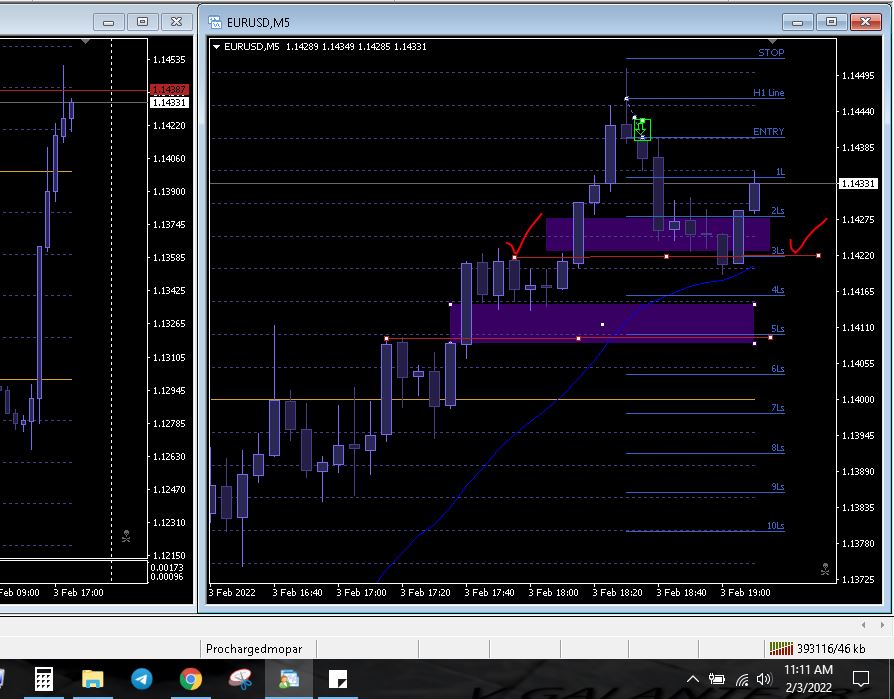Screen dimensions: 894x699
Task: Click the 1.14000 price scale label
Action: (x=858, y=399)
